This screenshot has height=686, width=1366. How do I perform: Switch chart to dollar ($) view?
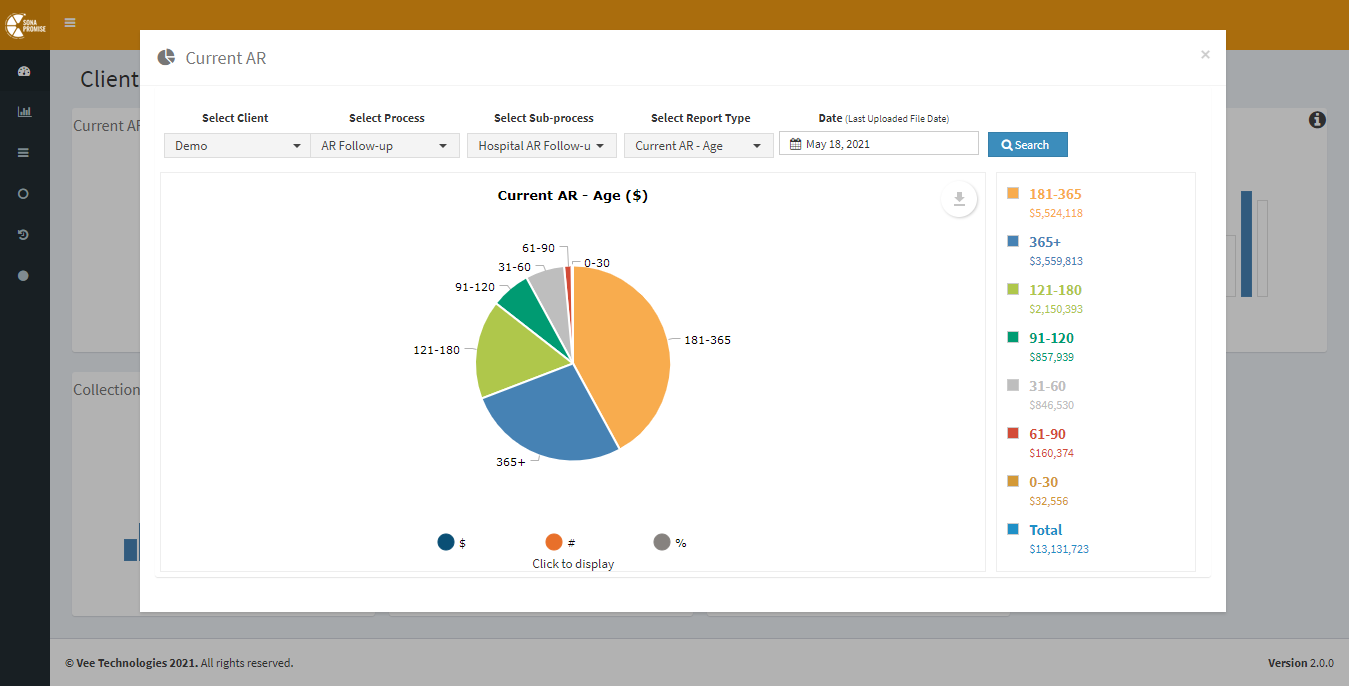click(x=446, y=542)
